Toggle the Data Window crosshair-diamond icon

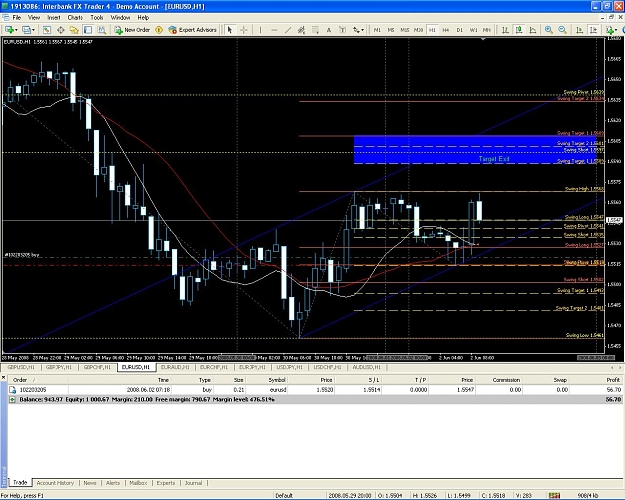[61, 30]
